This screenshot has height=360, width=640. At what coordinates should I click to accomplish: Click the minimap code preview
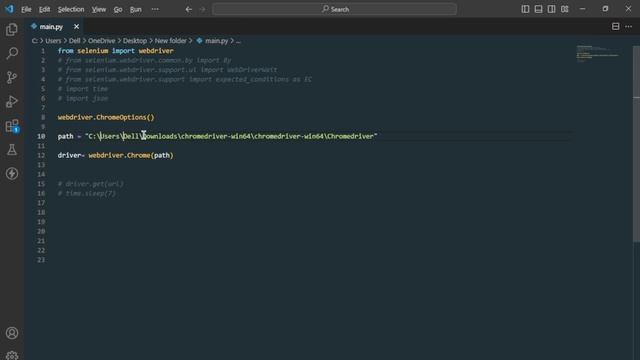point(597,54)
